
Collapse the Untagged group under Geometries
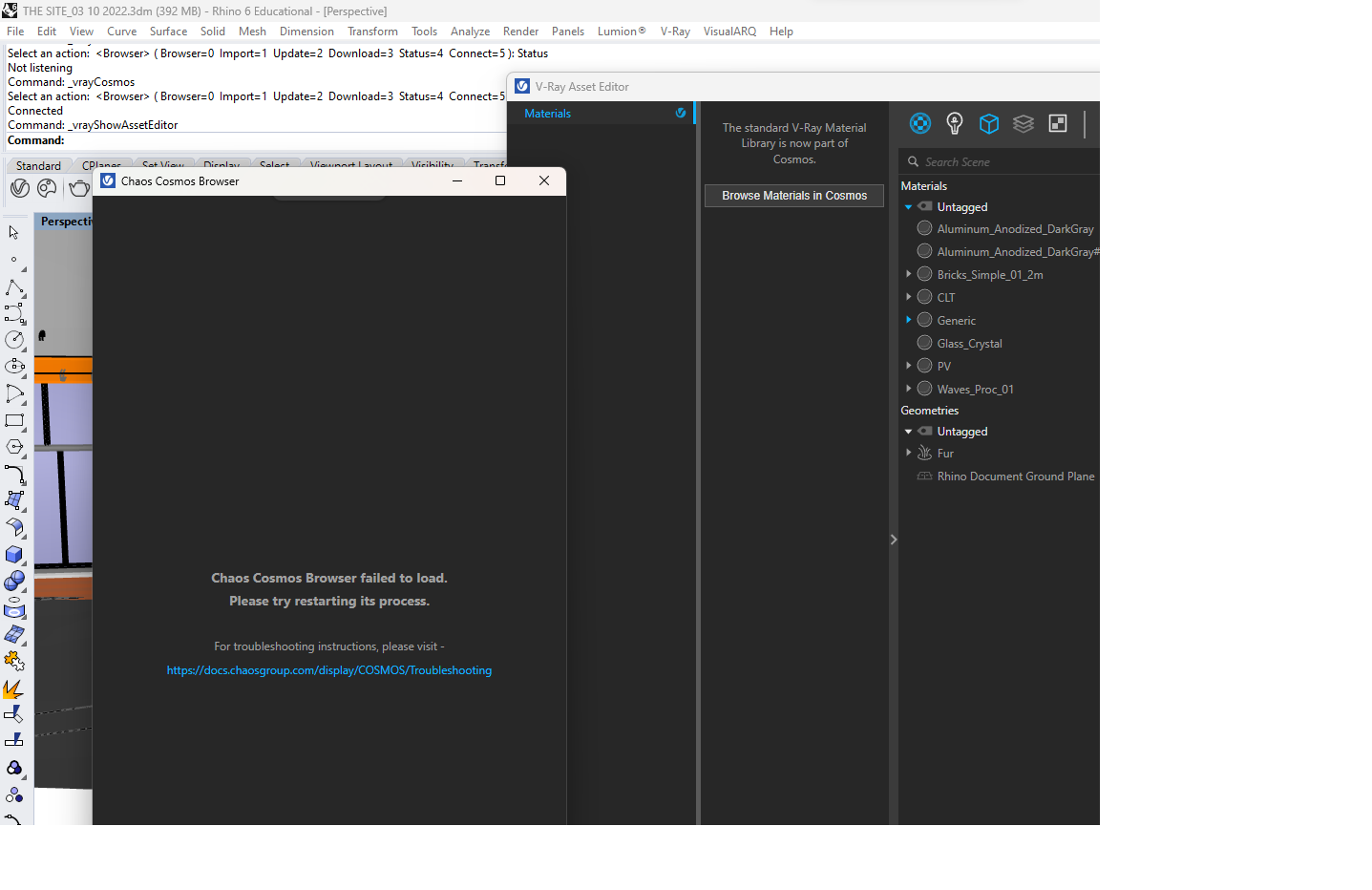click(x=908, y=432)
